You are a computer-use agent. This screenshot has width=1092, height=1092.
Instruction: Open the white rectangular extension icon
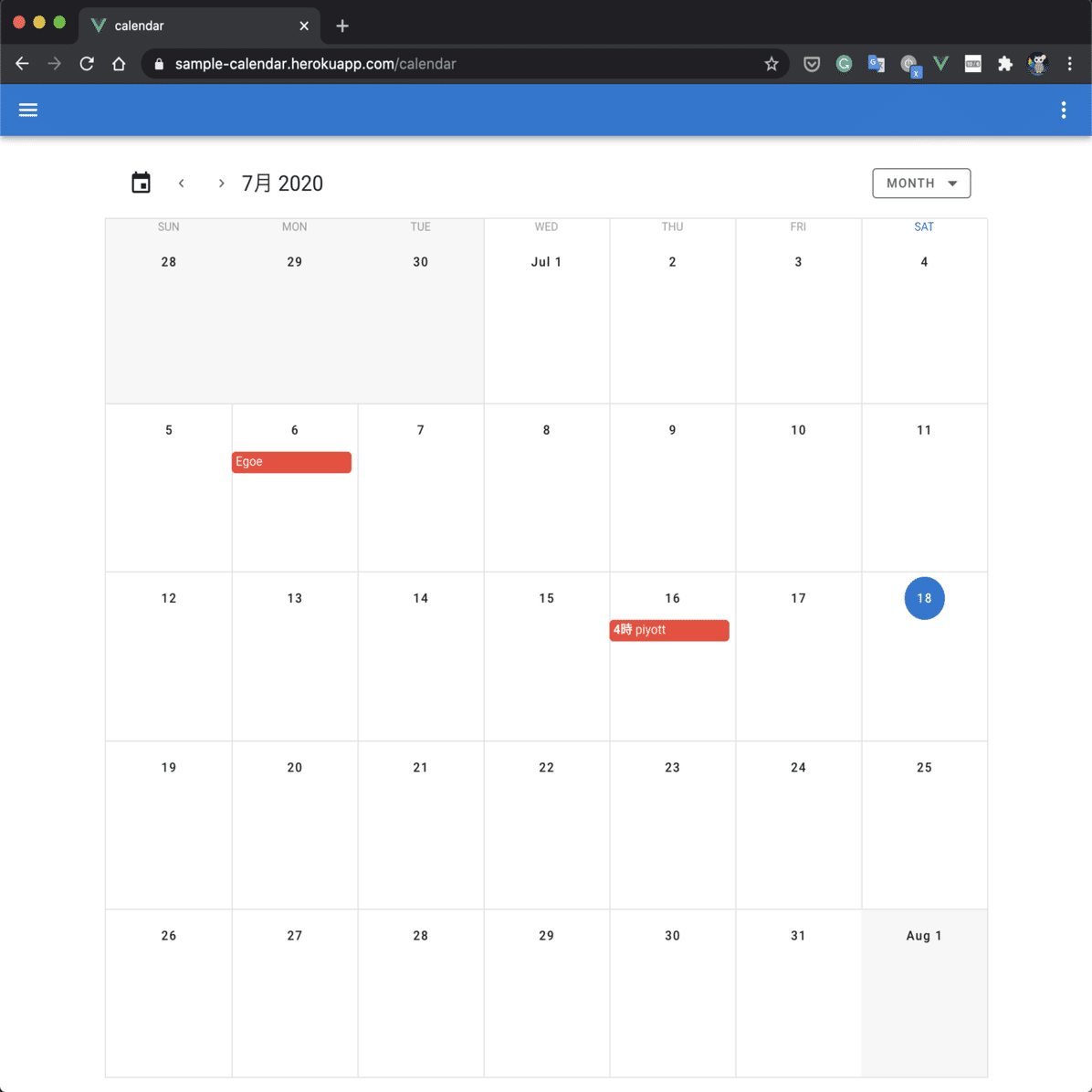[x=972, y=64]
